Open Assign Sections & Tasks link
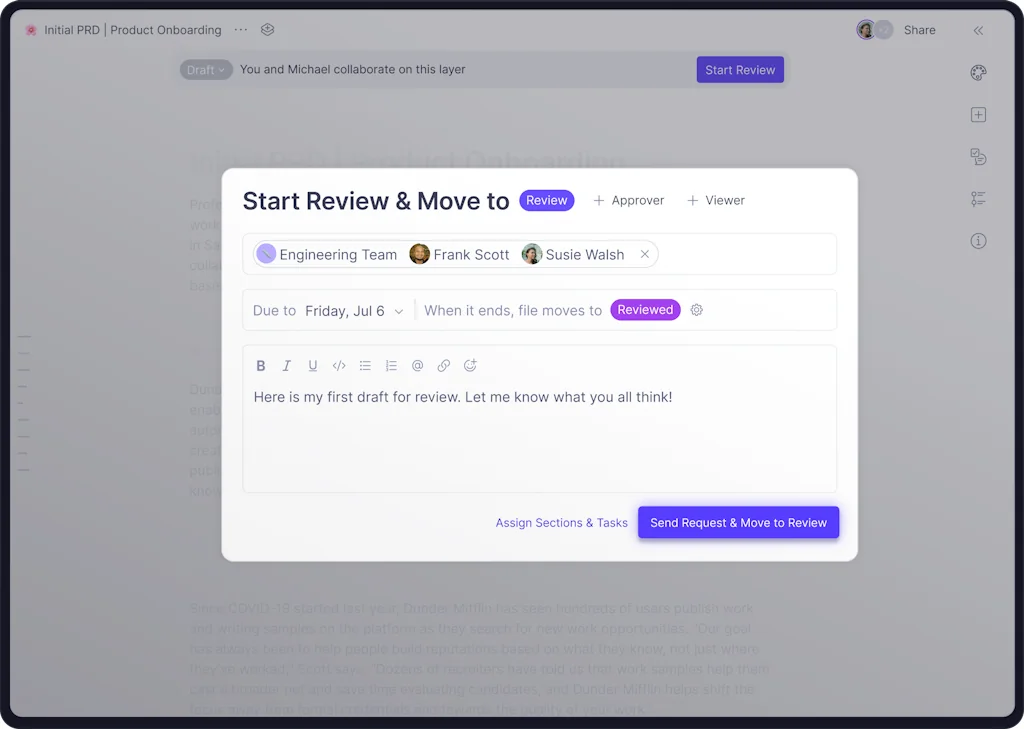Image resolution: width=1024 pixels, height=729 pixels. pyautogui.click(x=561, y=523)
